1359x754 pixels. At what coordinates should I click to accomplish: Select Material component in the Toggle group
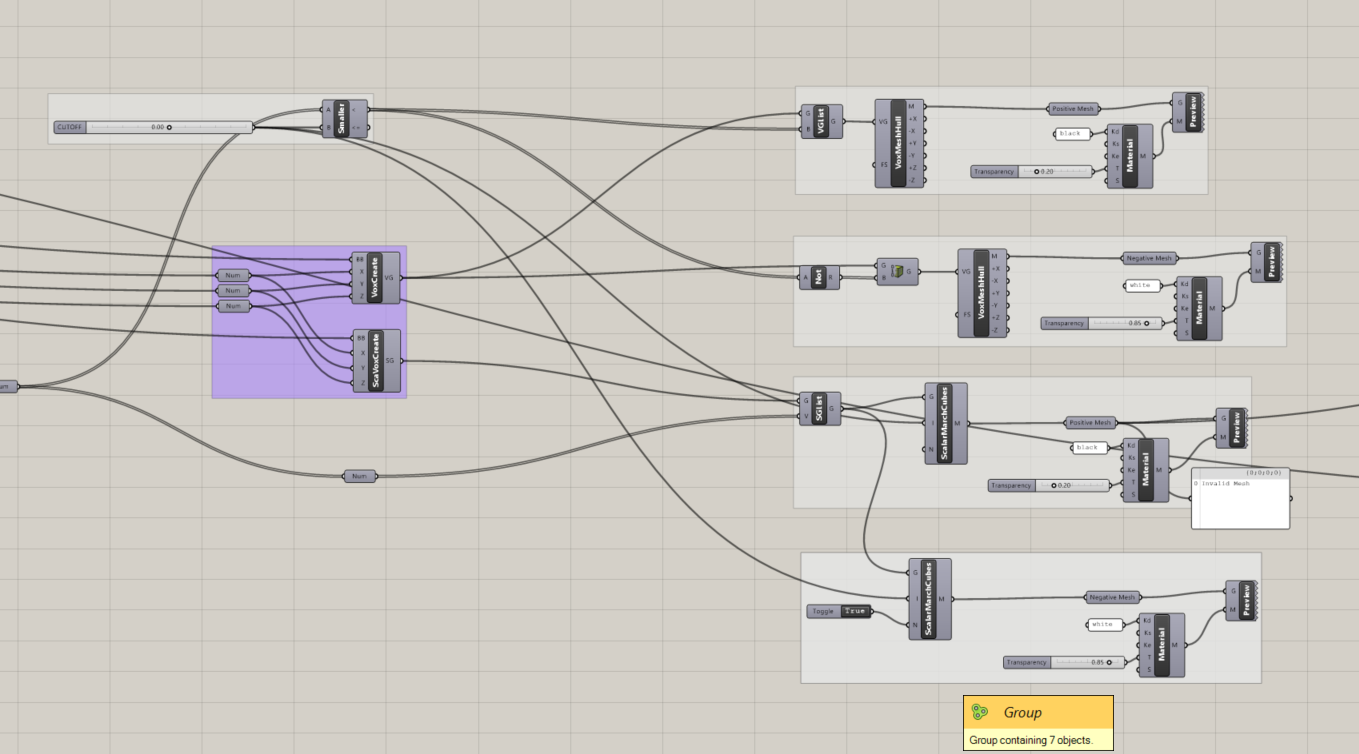pos(1162,645)
